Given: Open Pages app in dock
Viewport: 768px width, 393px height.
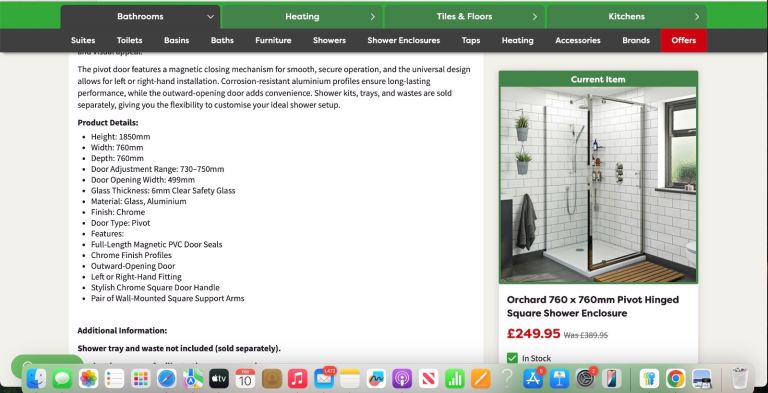Looking at the screenshot, I should pos(480,378).
